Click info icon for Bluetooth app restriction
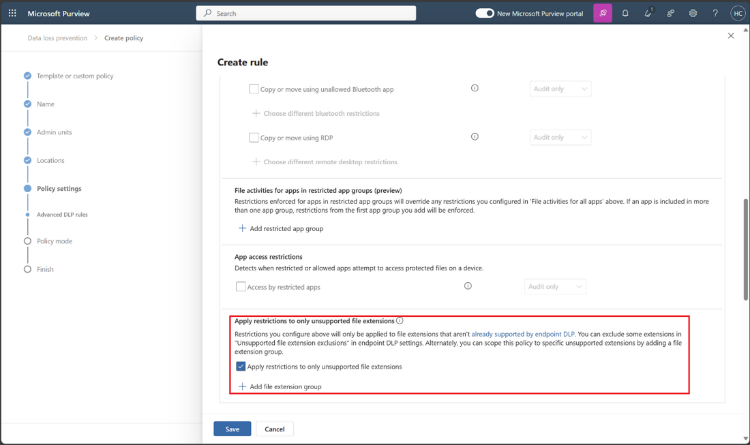 pos(474,88)
